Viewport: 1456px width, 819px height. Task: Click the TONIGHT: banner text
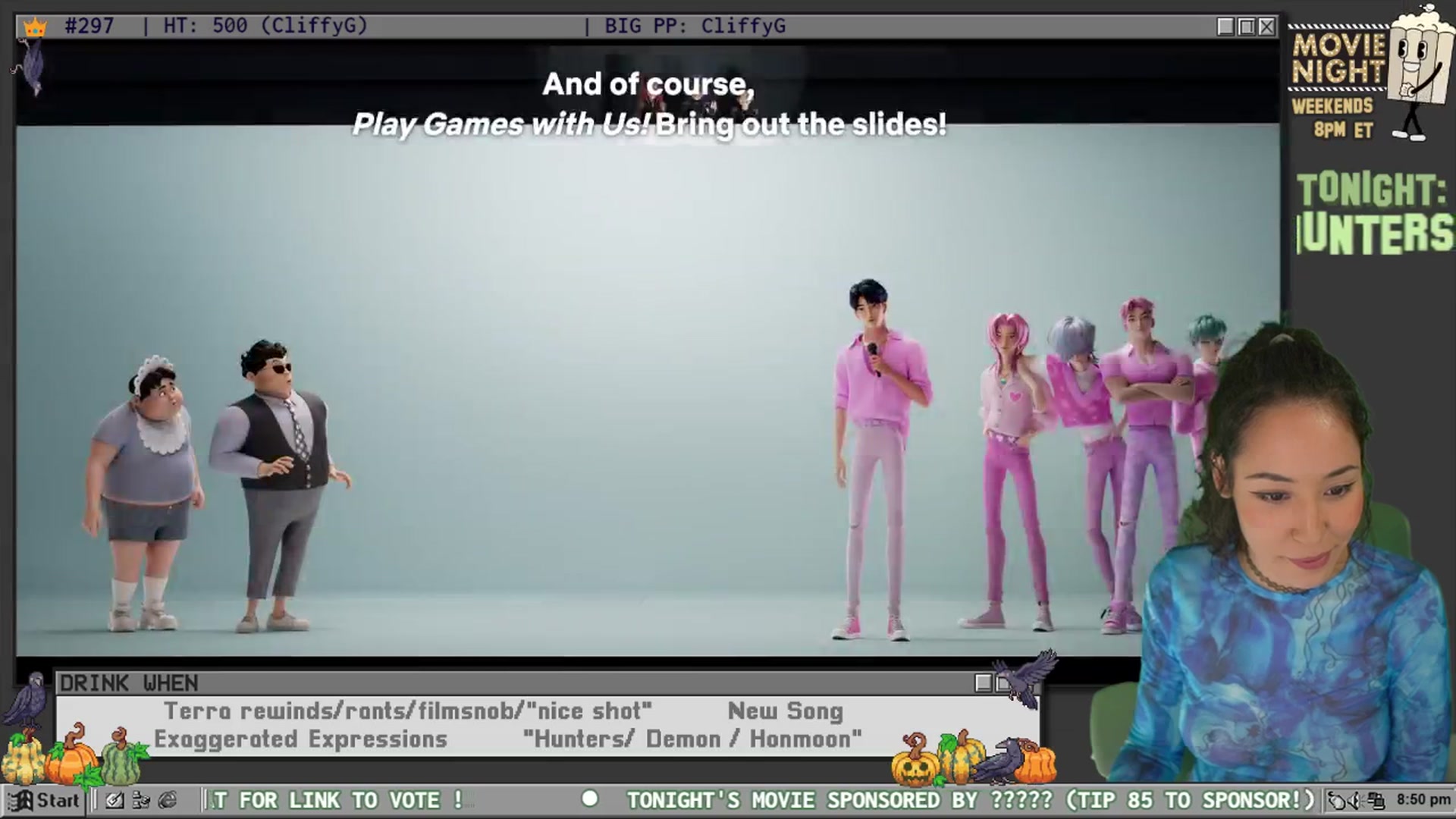1371,190
